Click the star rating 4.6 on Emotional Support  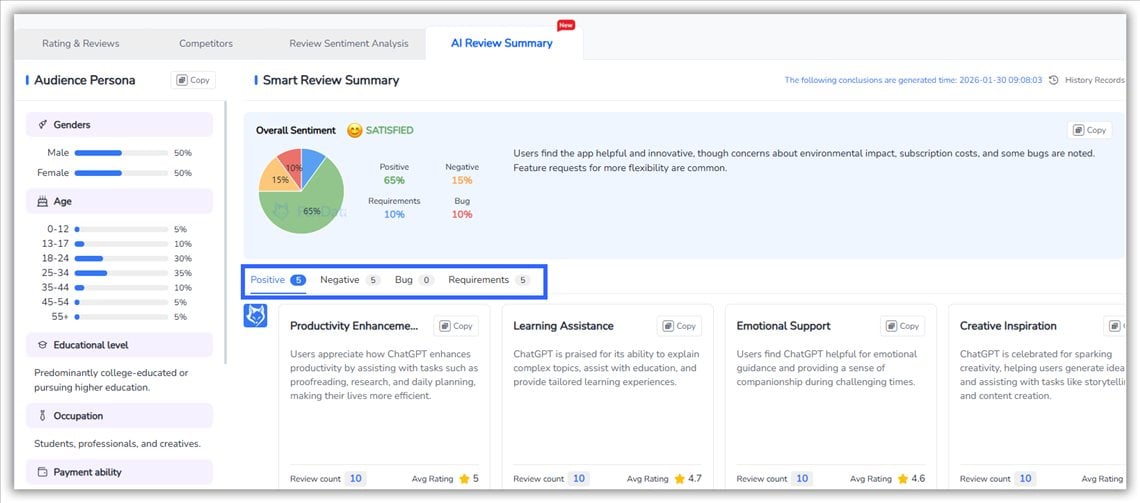pos(912,479)
